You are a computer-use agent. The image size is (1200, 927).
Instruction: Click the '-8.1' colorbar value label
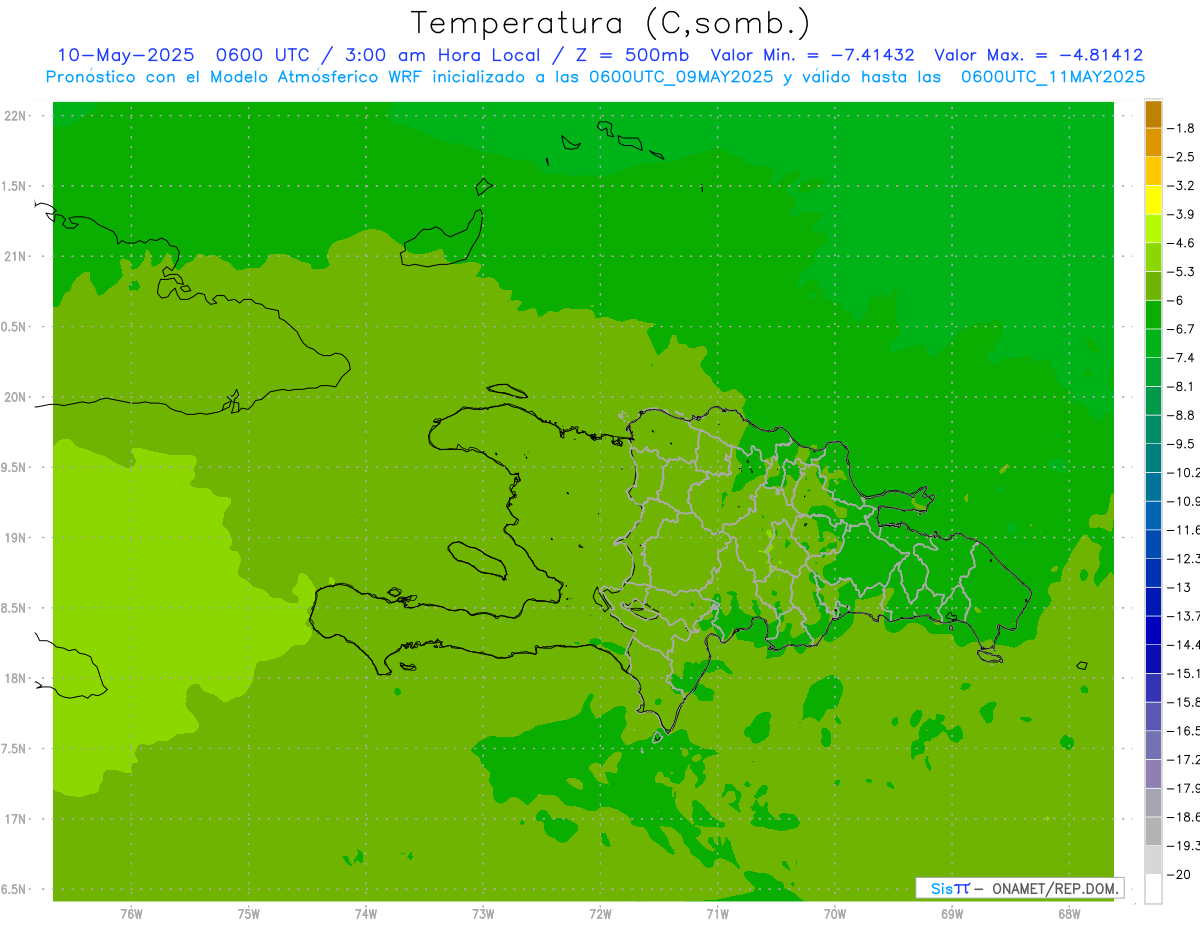pos(1181,386)
